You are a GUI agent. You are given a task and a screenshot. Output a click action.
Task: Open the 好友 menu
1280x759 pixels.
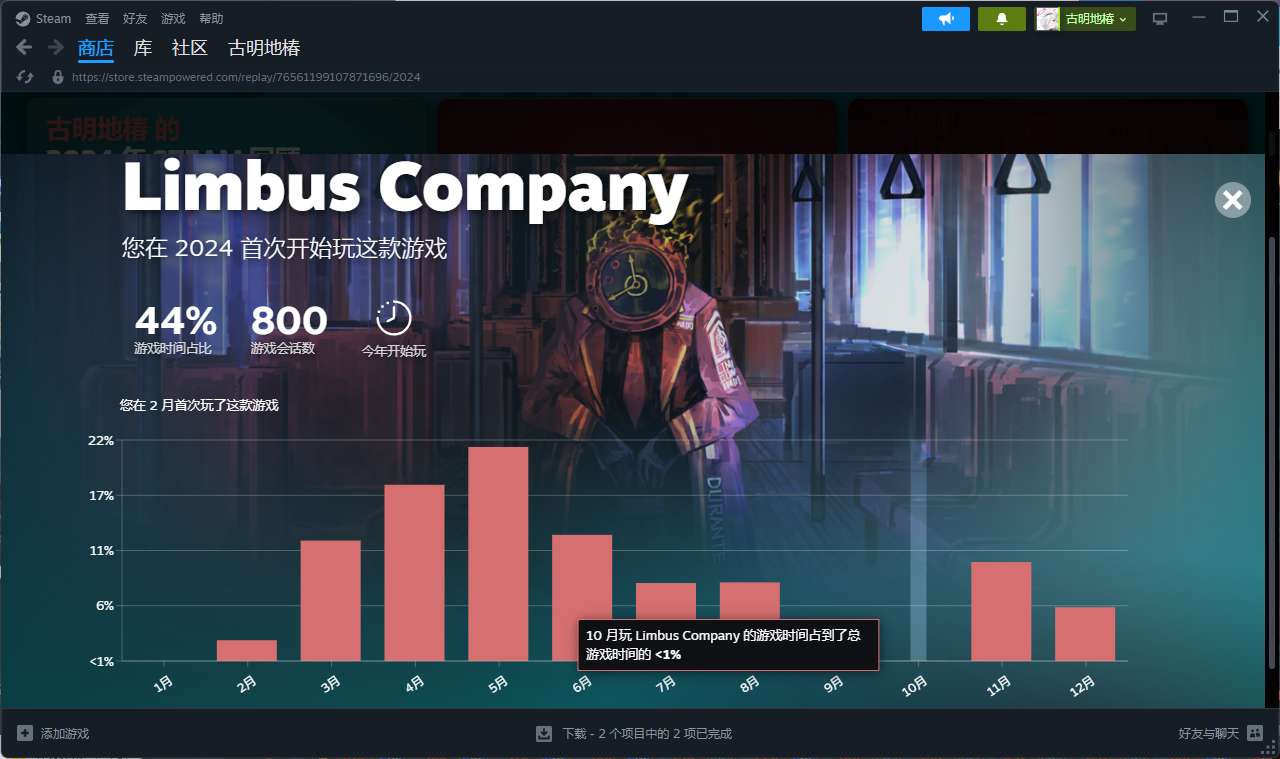click(135, 19)
